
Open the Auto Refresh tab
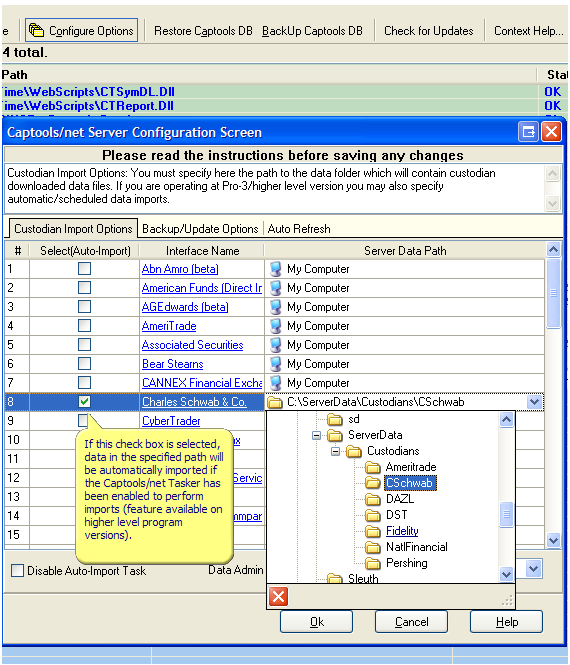pos(299,229)
